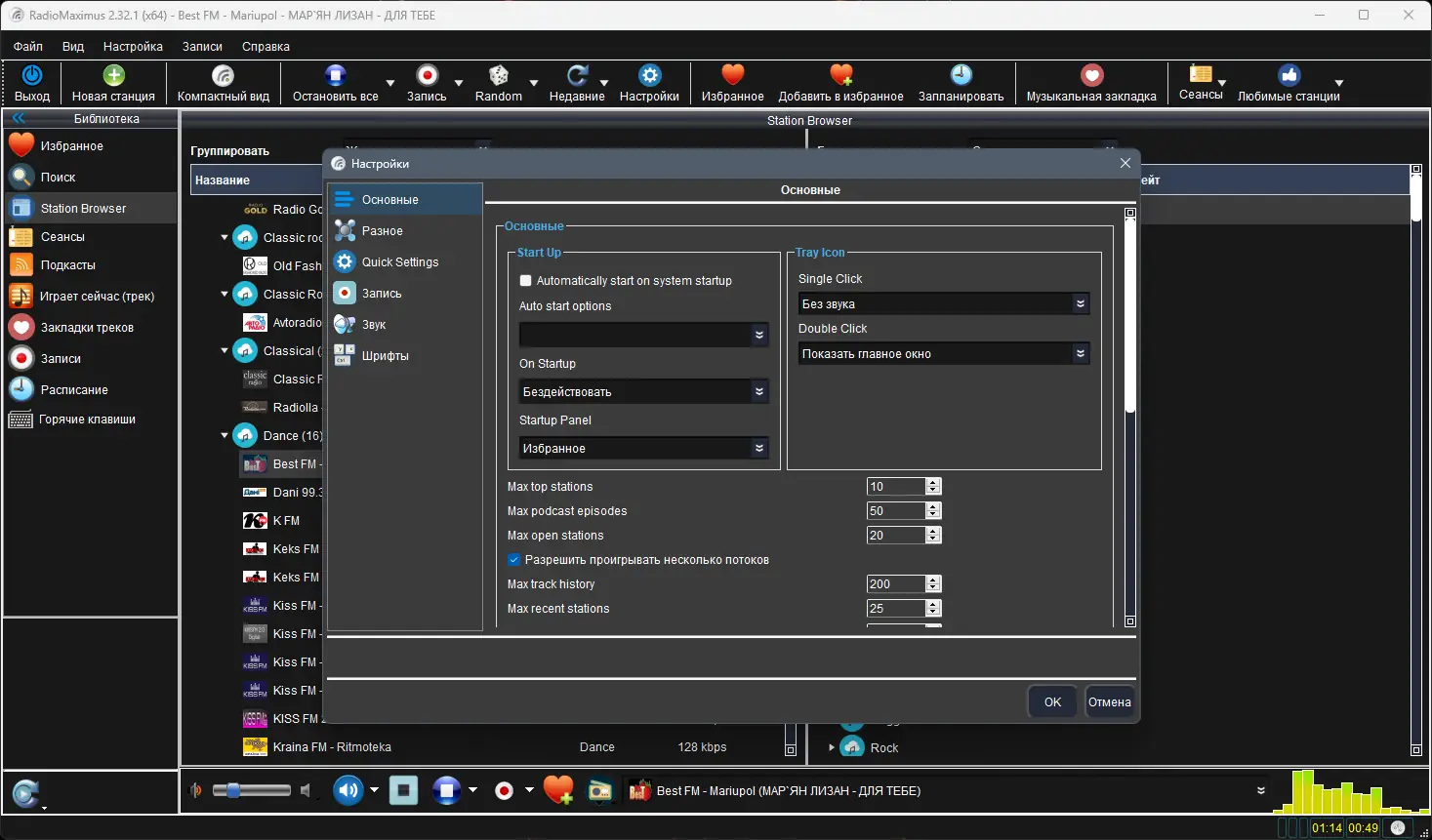The width and height of the screenshot is (1432, 840).
Task: Collapse the Classic rock group arrow
Action: [225, 237]
